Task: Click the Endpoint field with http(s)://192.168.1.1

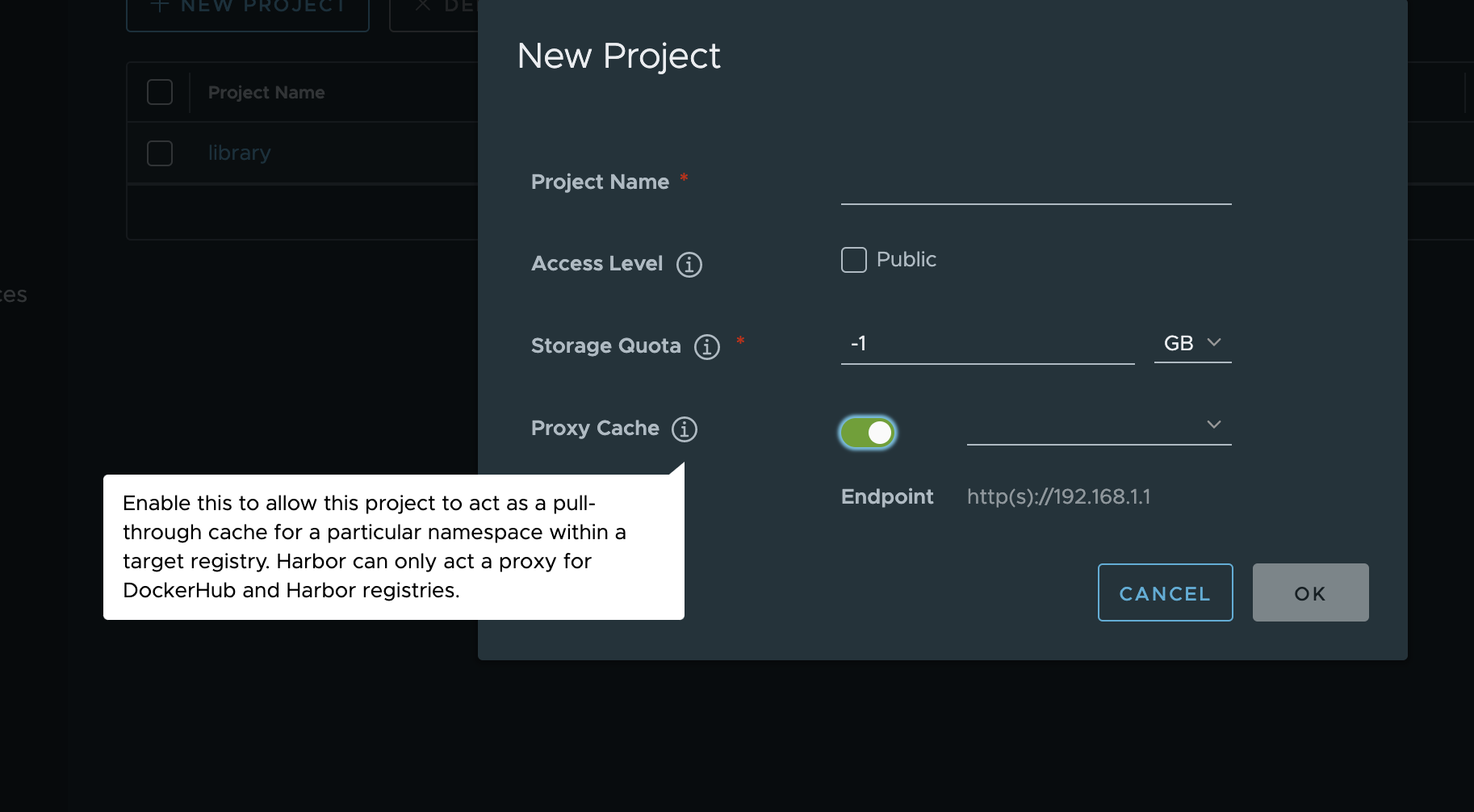Action: [1058, 497]
